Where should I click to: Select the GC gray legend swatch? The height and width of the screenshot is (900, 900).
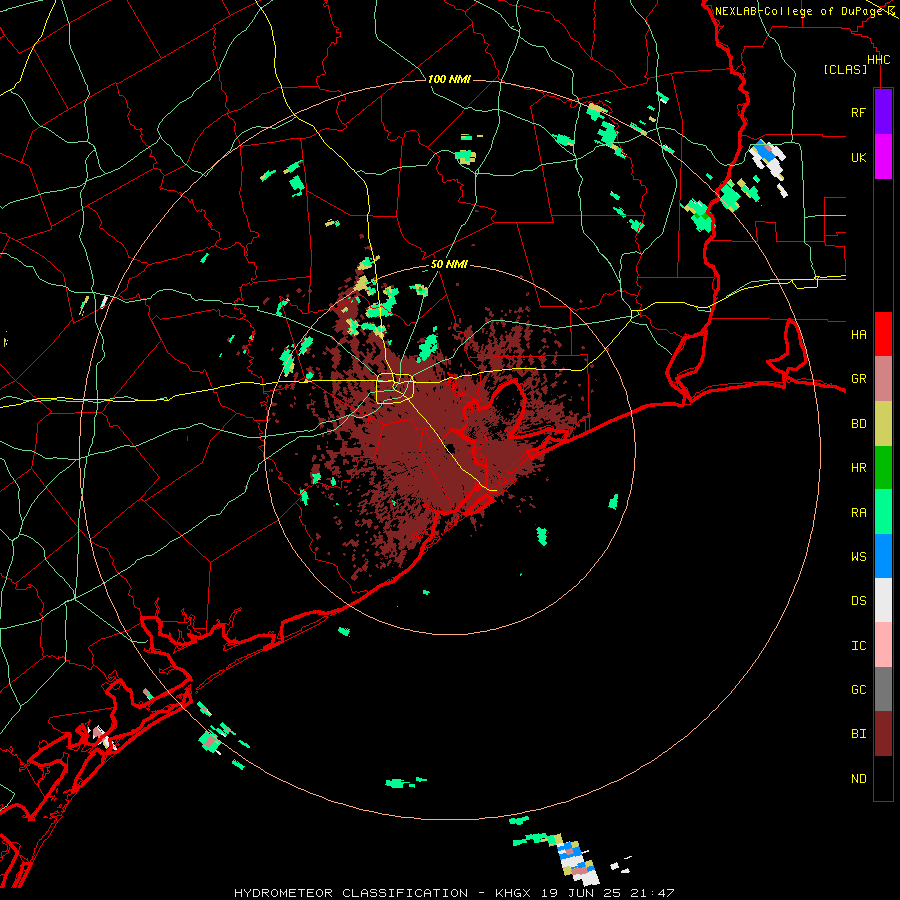[x=883, y=689]
